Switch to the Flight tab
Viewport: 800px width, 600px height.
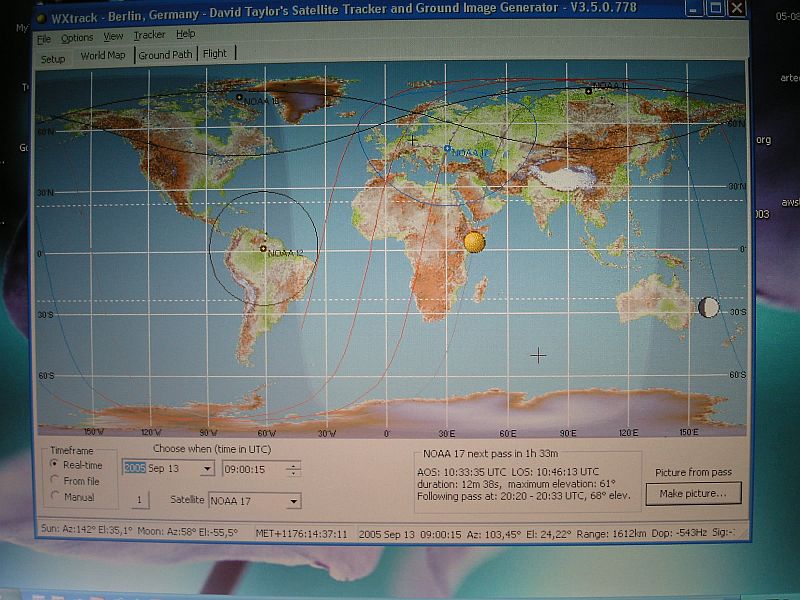pos(215,53)
